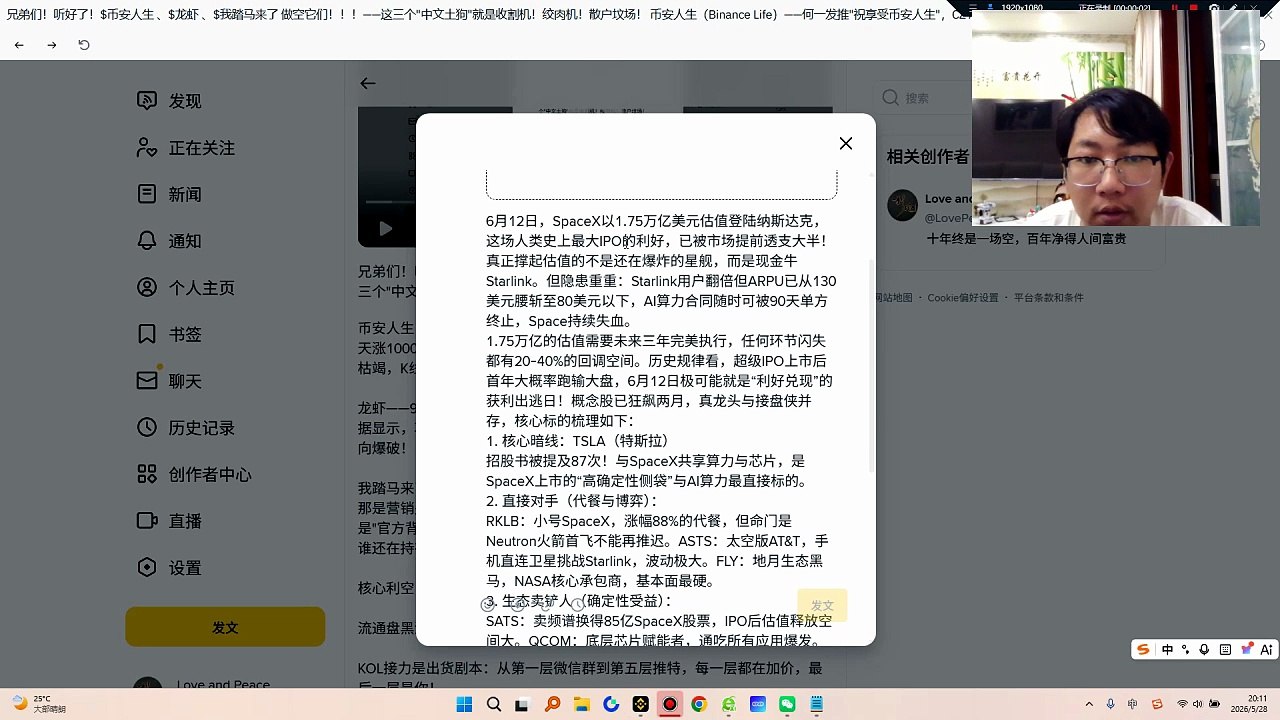This screenshot has height=720, width=1280.
Task: Open 个人主页 (Profile) in the sidebar
Action: pyautogui.click(x=186, y=288)
